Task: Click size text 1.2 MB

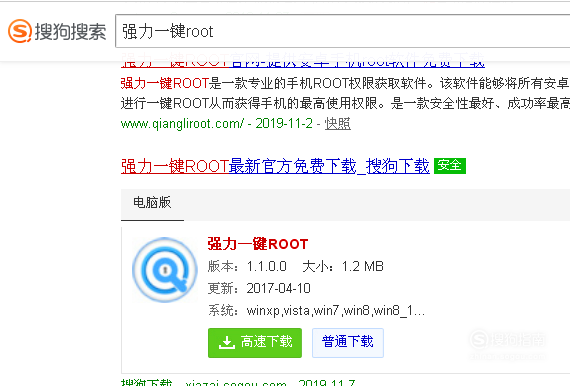Action: [x=362, y=266]
